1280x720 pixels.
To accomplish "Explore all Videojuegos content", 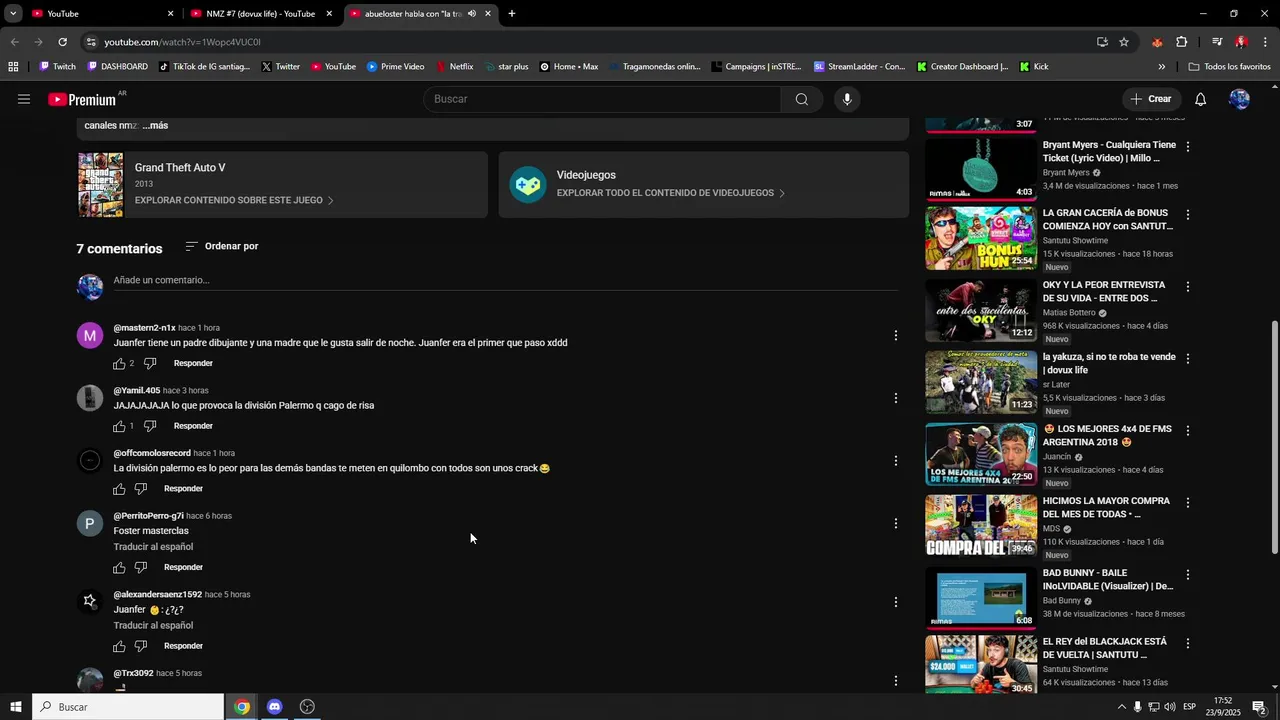I will pos(671,193).
